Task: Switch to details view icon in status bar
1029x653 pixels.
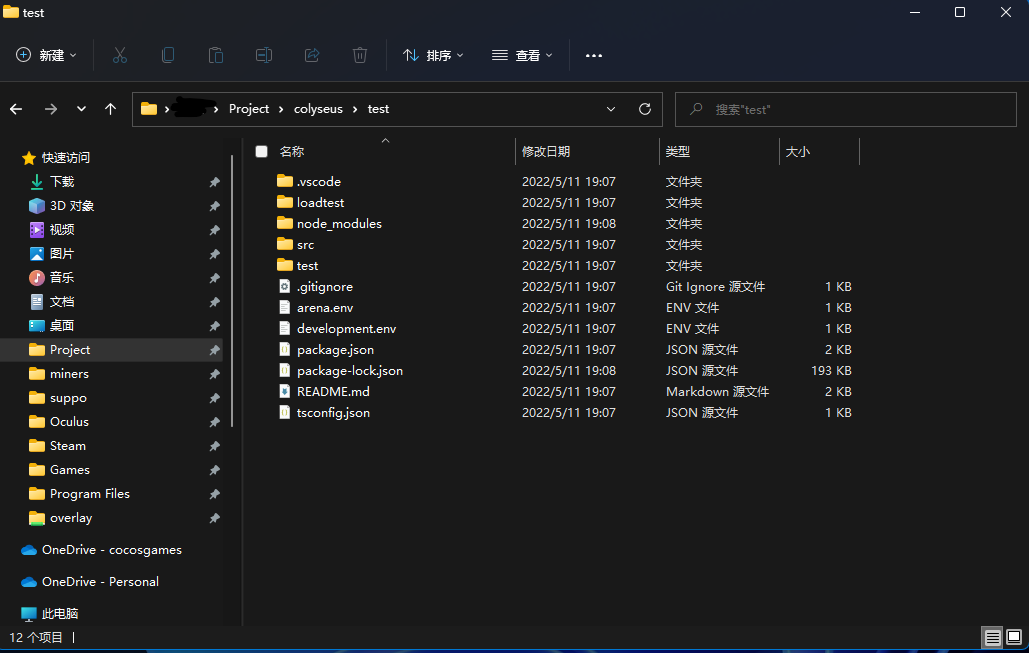Action: pos(992,637)
